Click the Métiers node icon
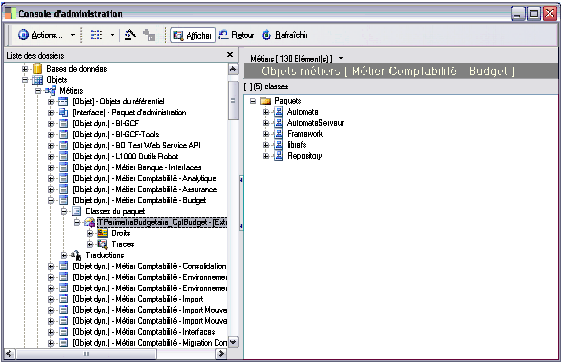Image resolution: width=564 pixels, height=363 pixels. 50,91
